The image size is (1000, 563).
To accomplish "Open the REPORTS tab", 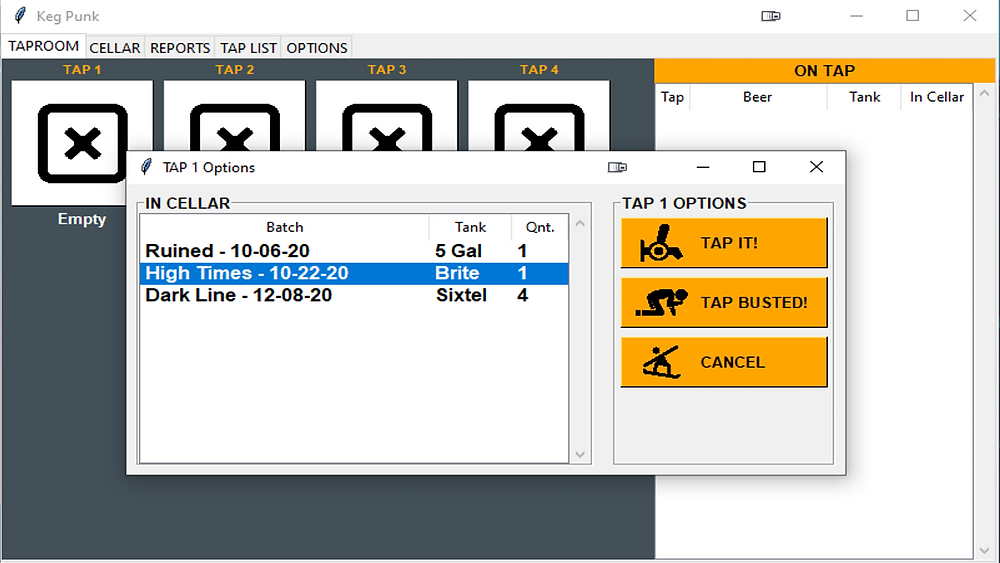I will point(180,48).
